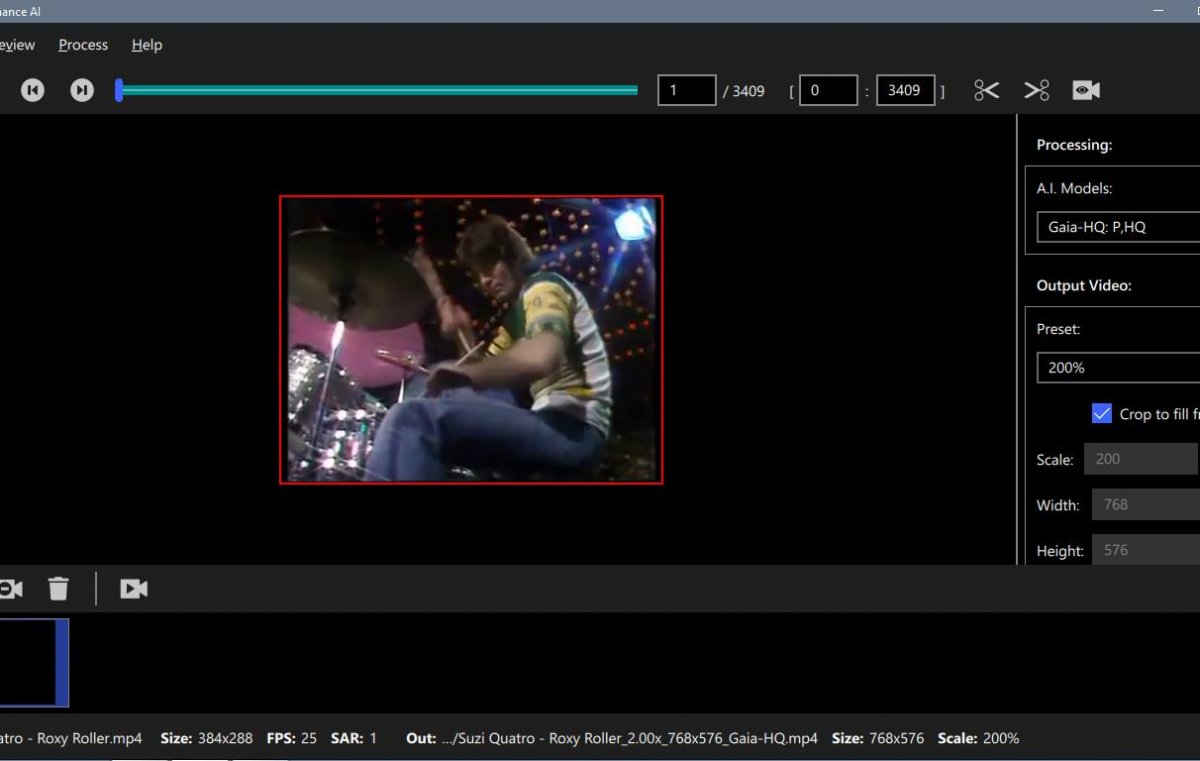This screenshot has width=1200, height=761.
Task: Click the remove video camera minus icon
Action: coord(10,589)
